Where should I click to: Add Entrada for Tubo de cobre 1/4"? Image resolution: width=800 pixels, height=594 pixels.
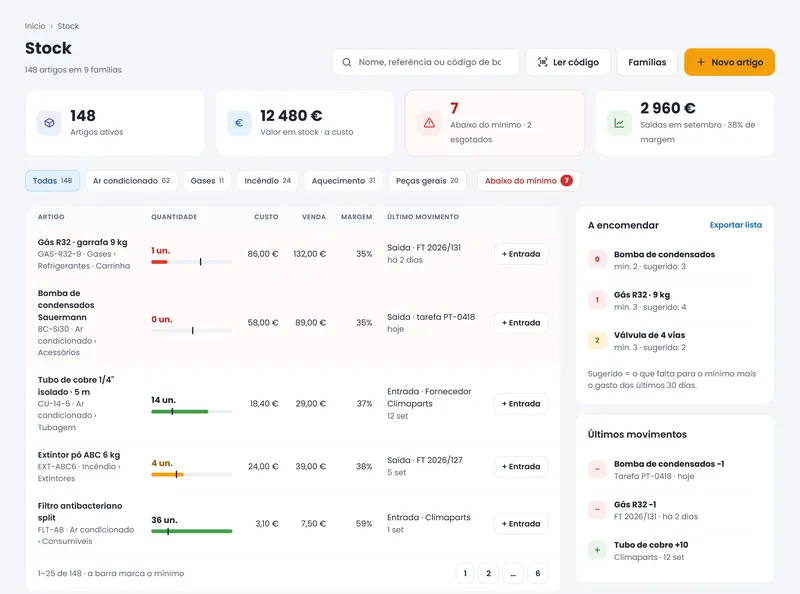(521, 404)
